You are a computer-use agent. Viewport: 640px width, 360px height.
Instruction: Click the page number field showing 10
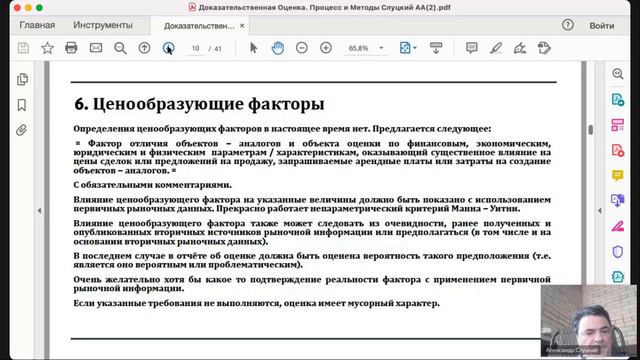click(196, 49)
